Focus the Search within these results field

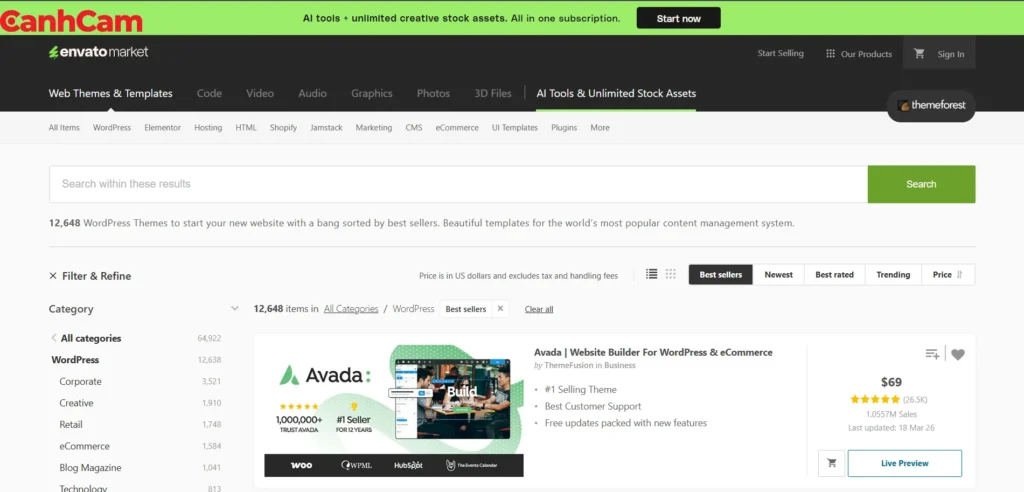click(x=458, y=184)
